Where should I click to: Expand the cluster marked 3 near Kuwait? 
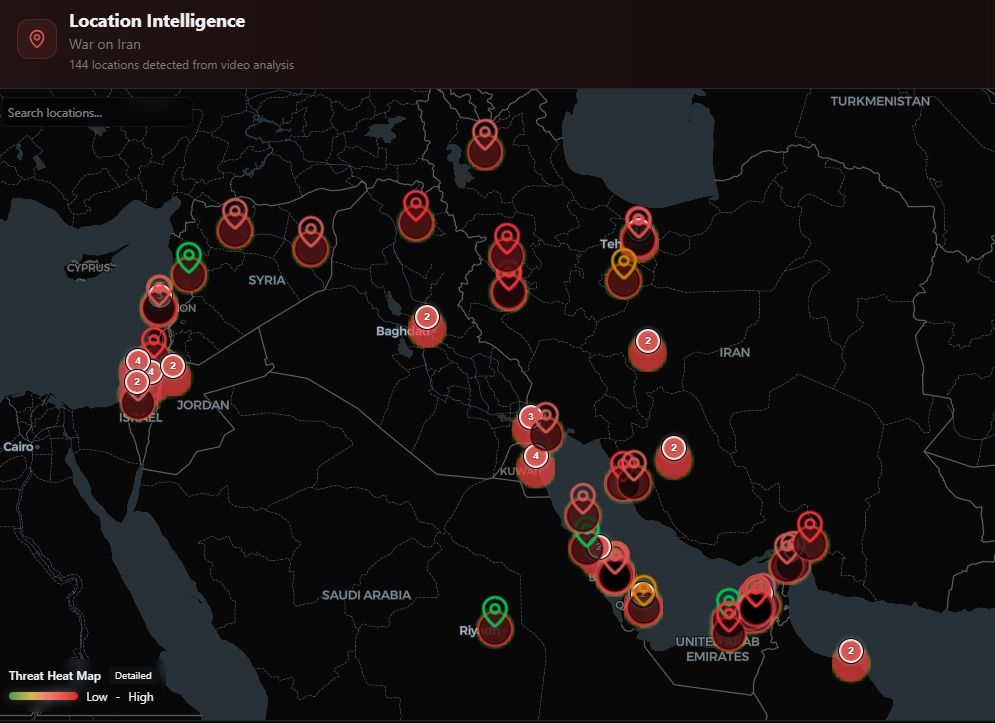tap(530, 414)
